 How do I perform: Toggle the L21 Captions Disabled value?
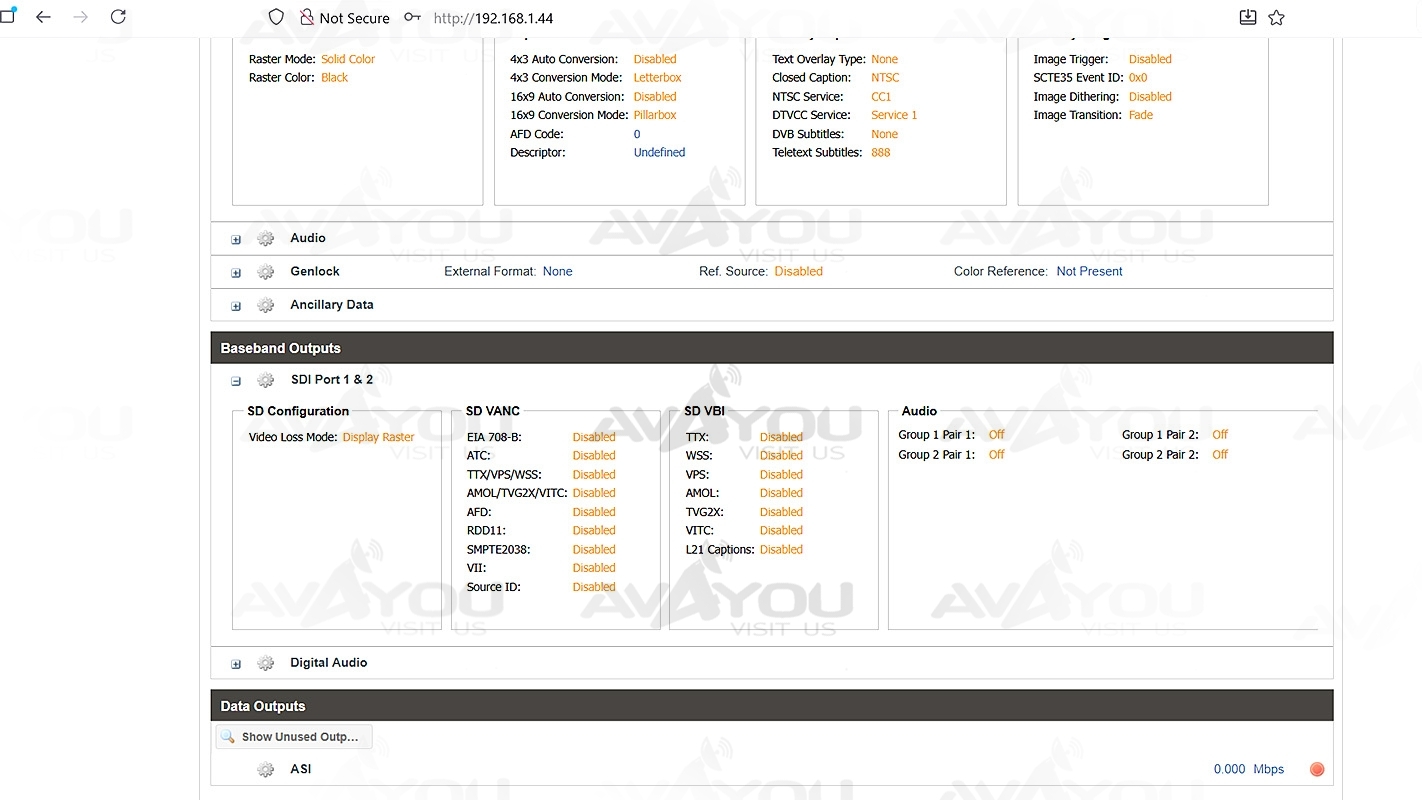[x=781, y=549]
